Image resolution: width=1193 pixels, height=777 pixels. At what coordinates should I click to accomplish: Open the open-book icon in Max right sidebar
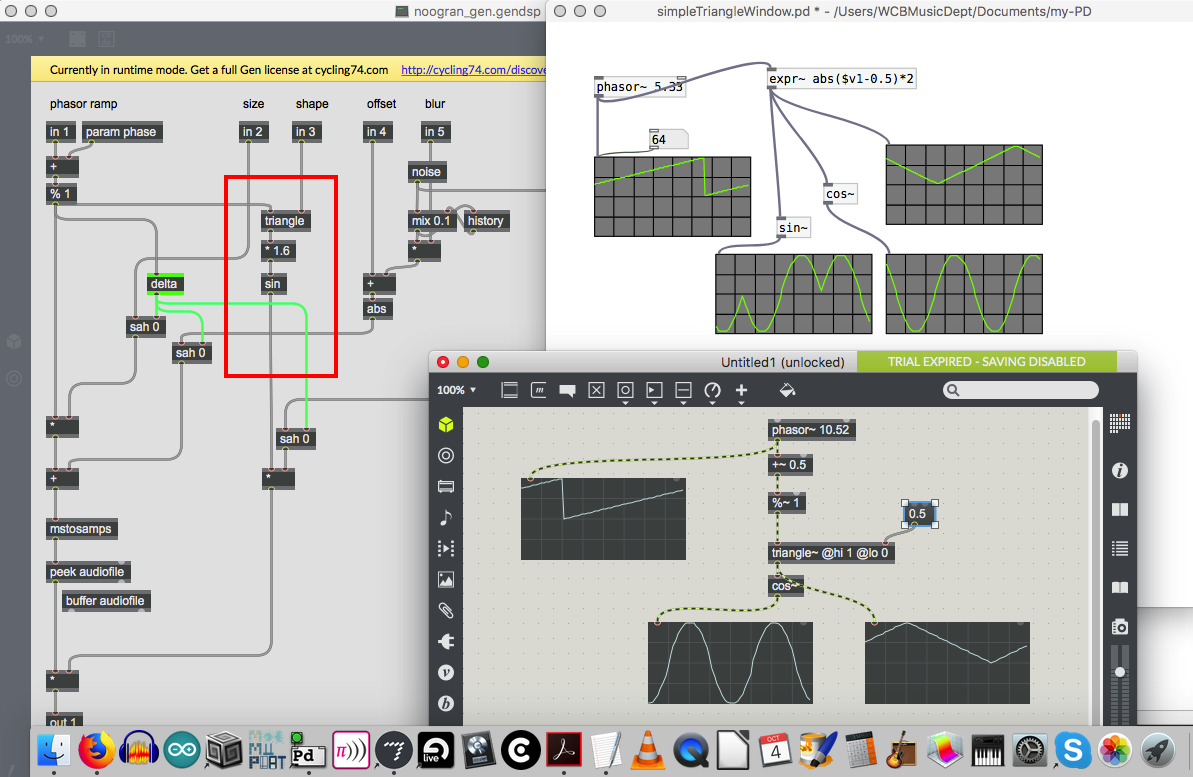click(x=1120, y=588)
